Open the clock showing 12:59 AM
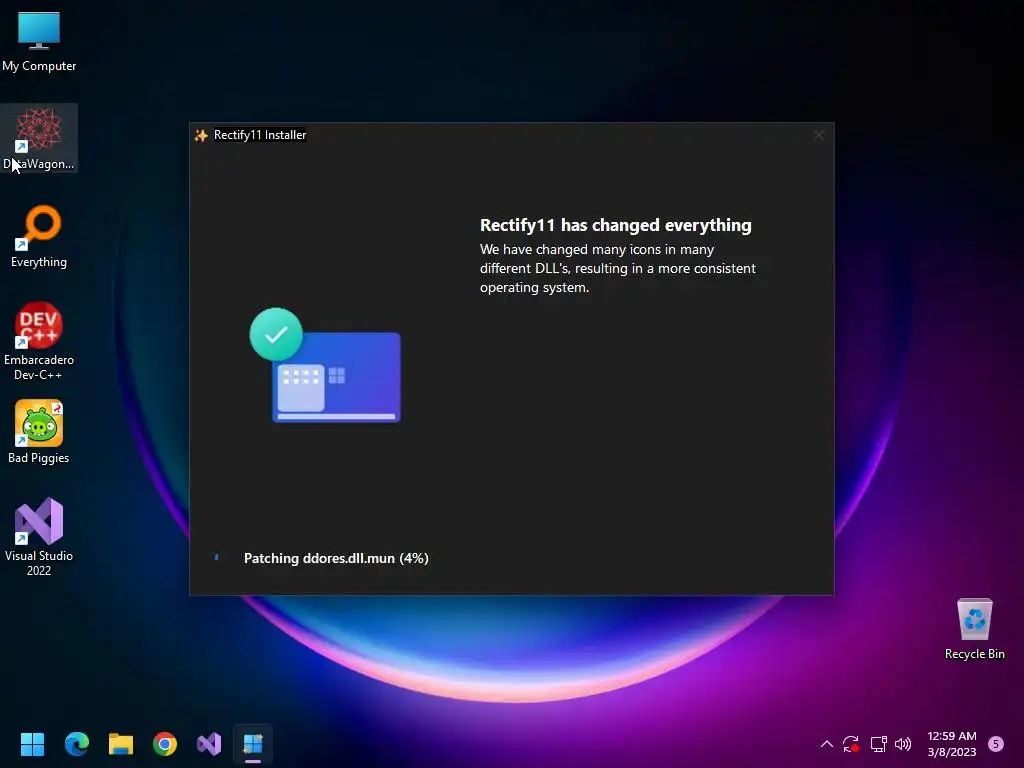 952,744
